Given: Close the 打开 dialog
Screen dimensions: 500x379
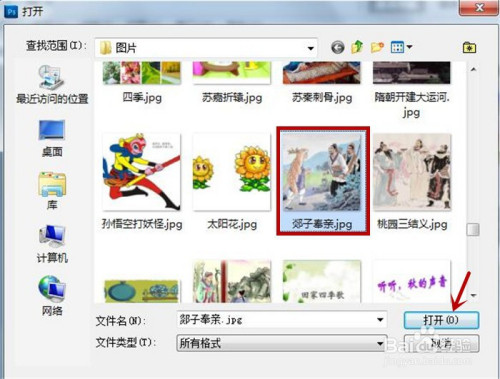Looking at the screenshot, I should click(479, 8).
